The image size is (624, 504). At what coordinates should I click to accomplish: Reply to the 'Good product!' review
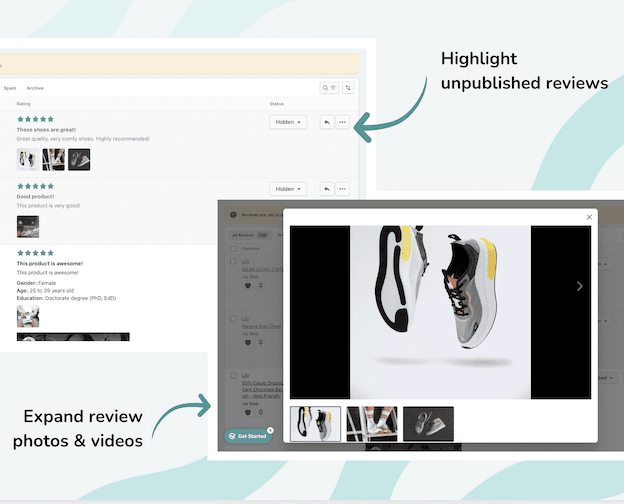pyautogui.click(x=327, y=189)
